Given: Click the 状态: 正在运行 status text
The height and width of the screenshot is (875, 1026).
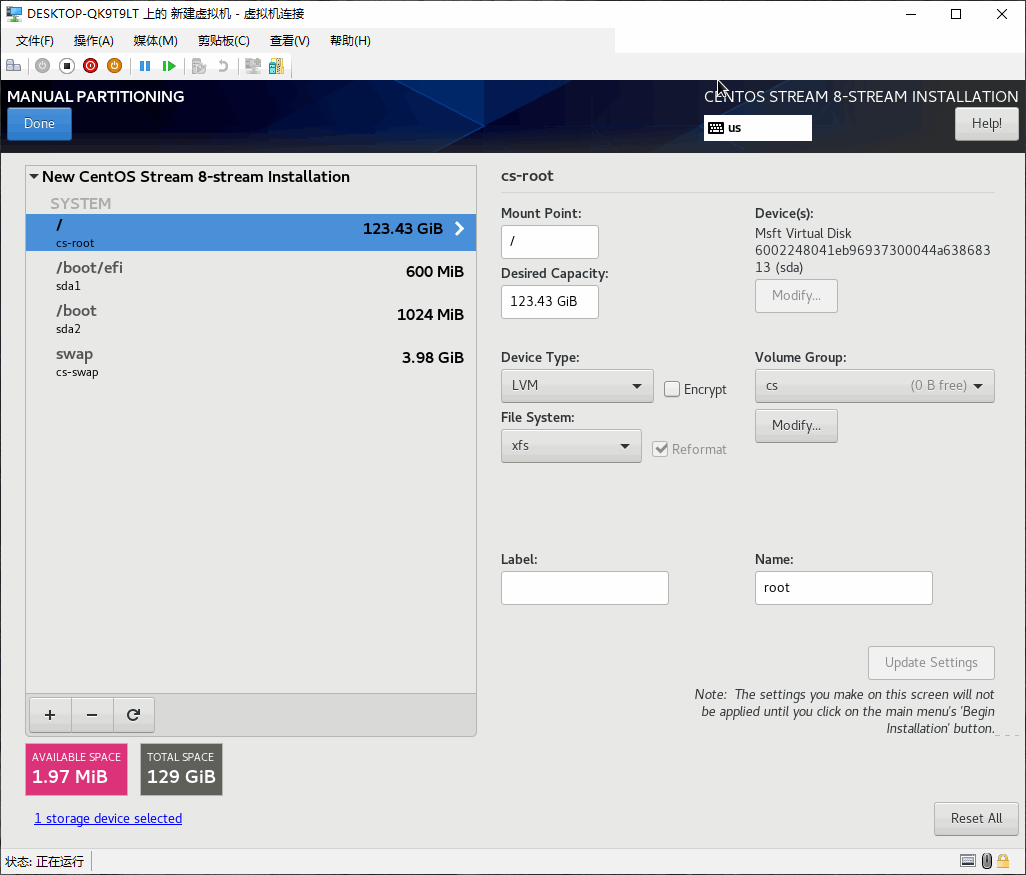Looking at the screenshot, I should (44, 861).
